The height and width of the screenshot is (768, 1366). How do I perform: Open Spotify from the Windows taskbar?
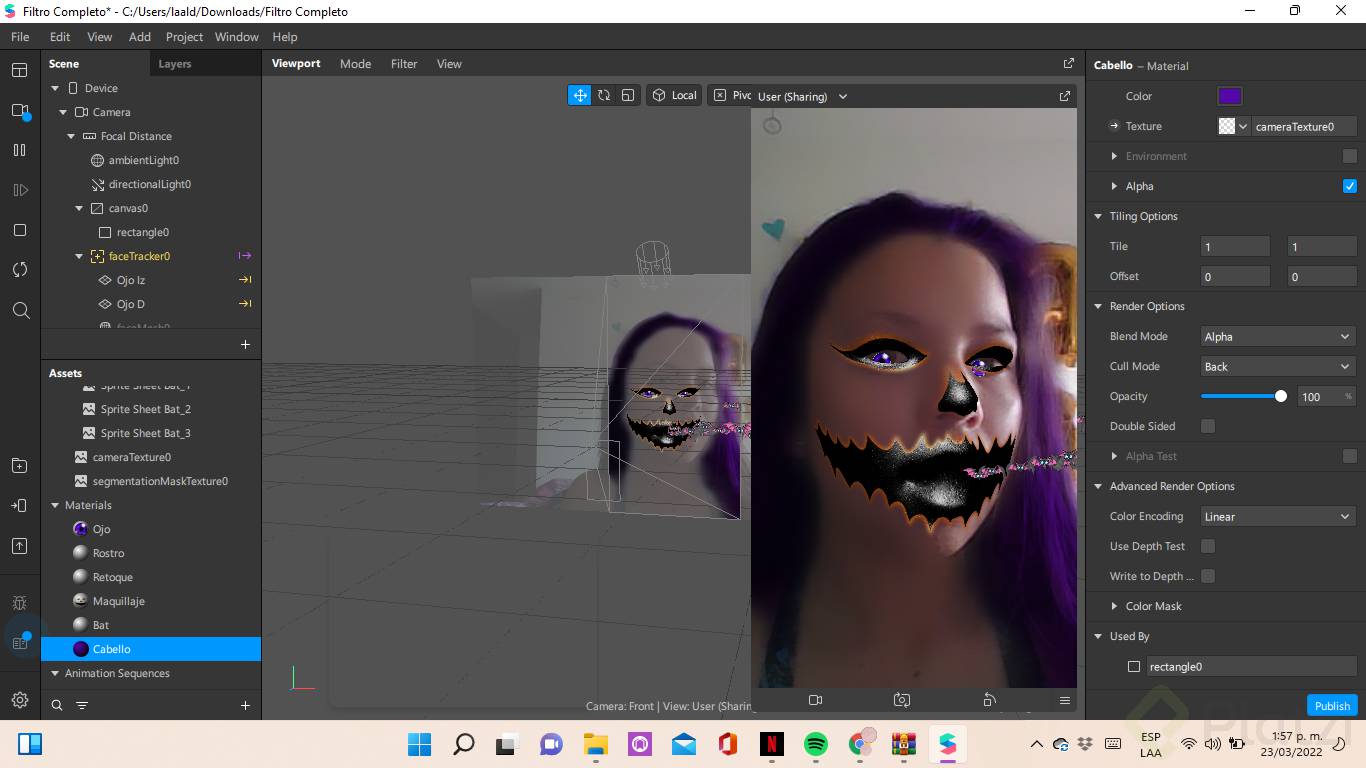[815, 744]
